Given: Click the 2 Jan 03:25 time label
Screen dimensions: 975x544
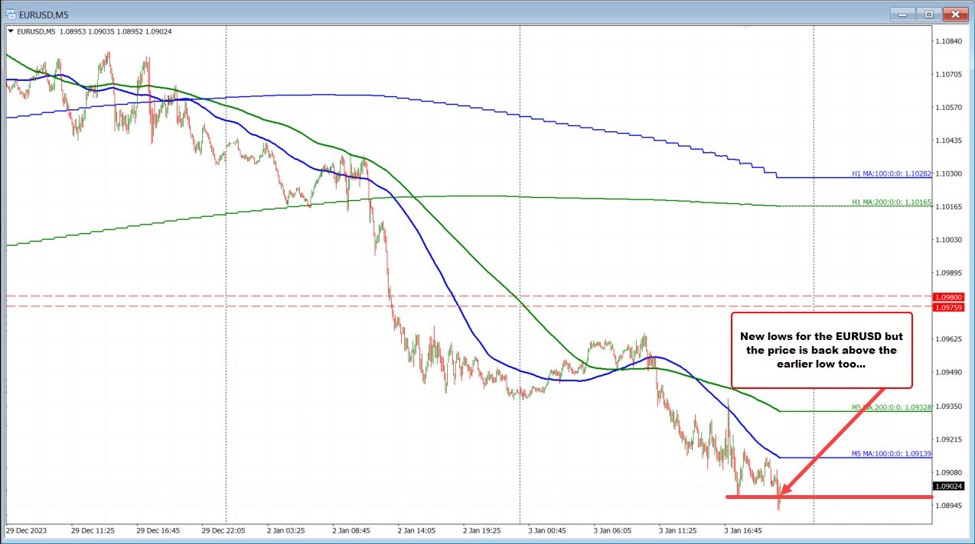Looking at the screenshot, I should 286,531.
